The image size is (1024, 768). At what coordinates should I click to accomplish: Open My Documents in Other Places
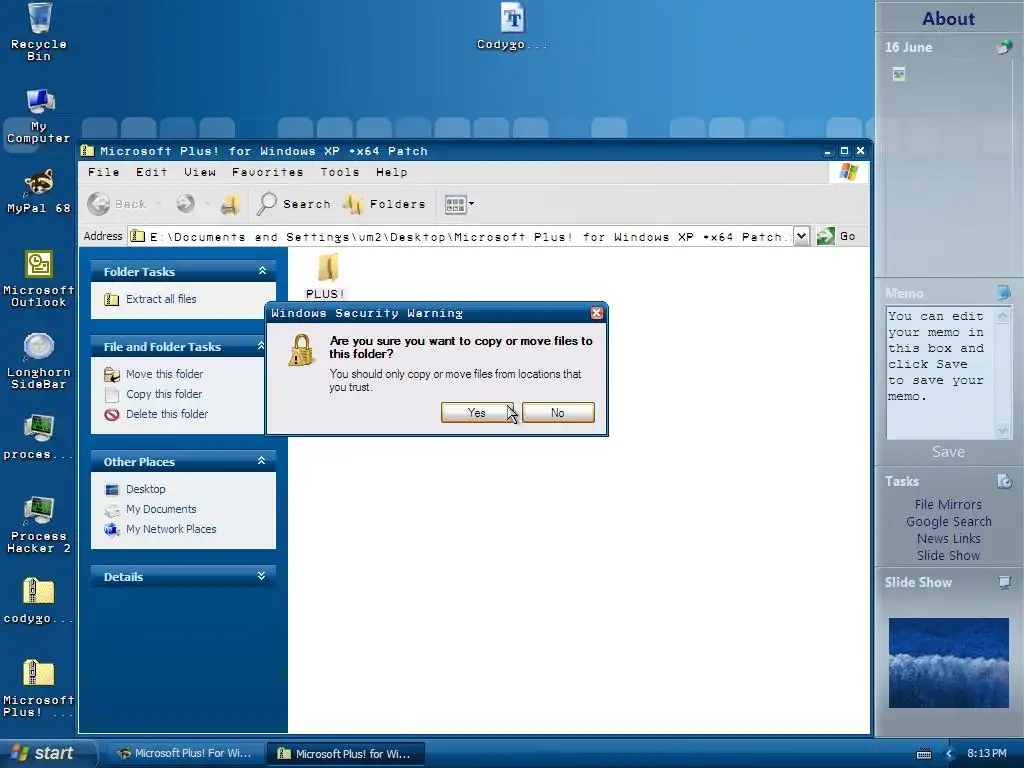point(161,509)
